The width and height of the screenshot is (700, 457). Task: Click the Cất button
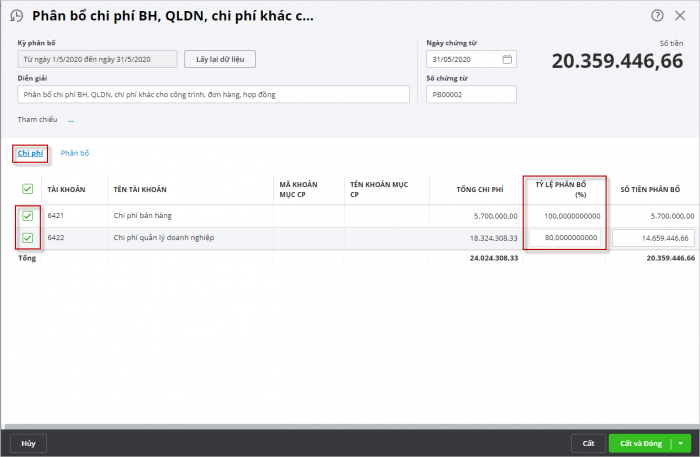[x=588, y=443]
